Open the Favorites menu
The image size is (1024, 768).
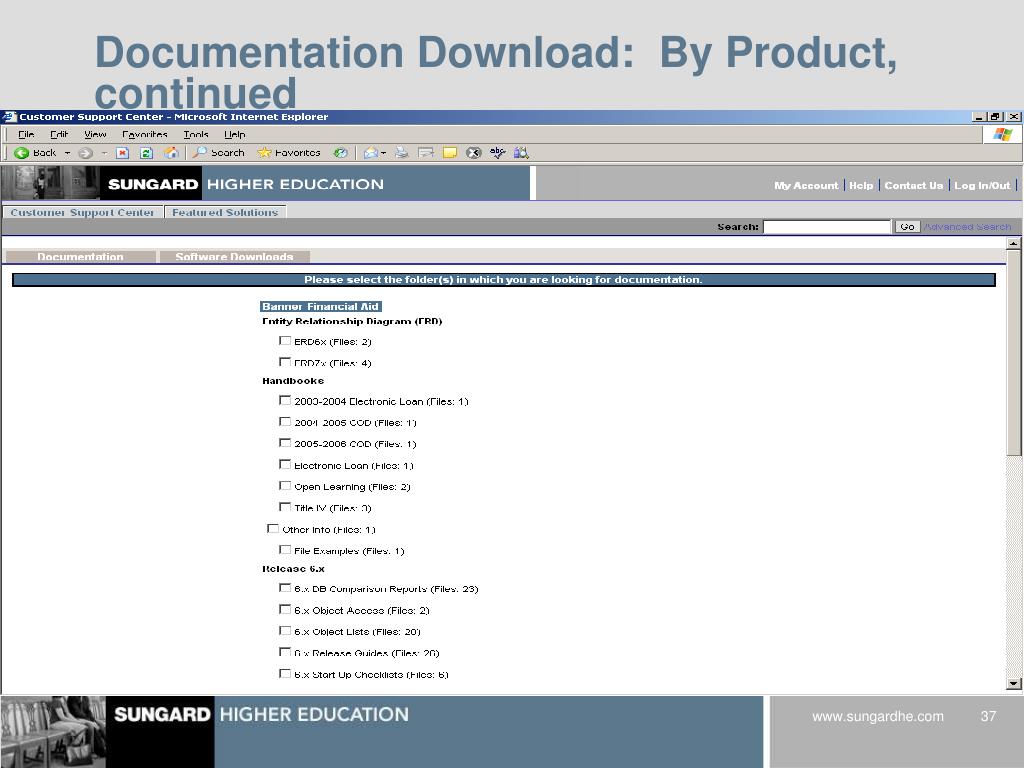(145, 135)
